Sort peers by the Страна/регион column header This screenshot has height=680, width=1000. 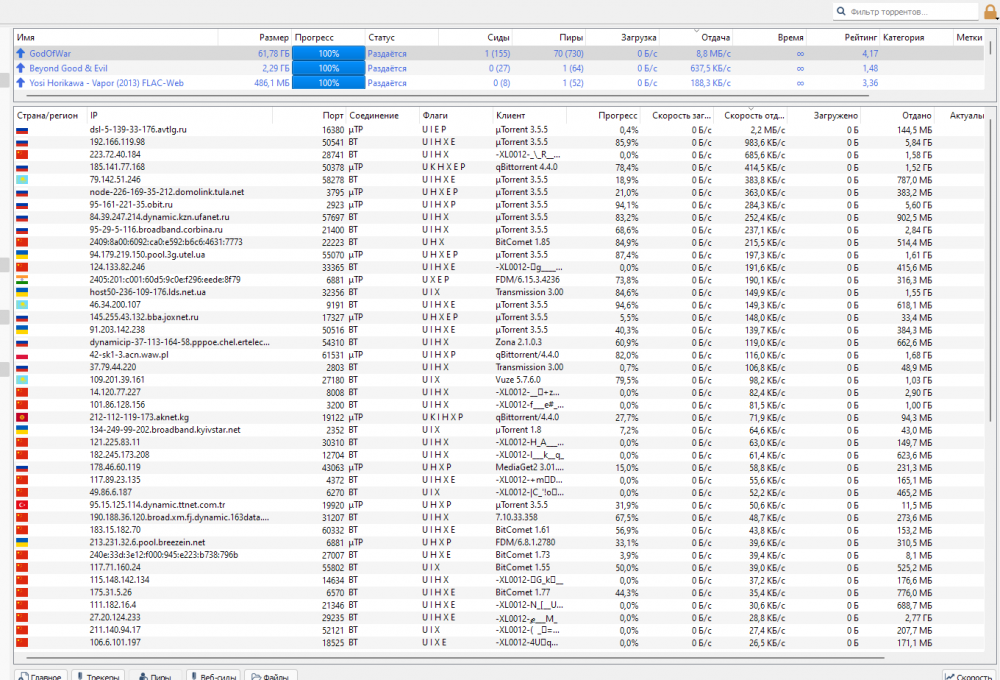(x=47, y=115)
